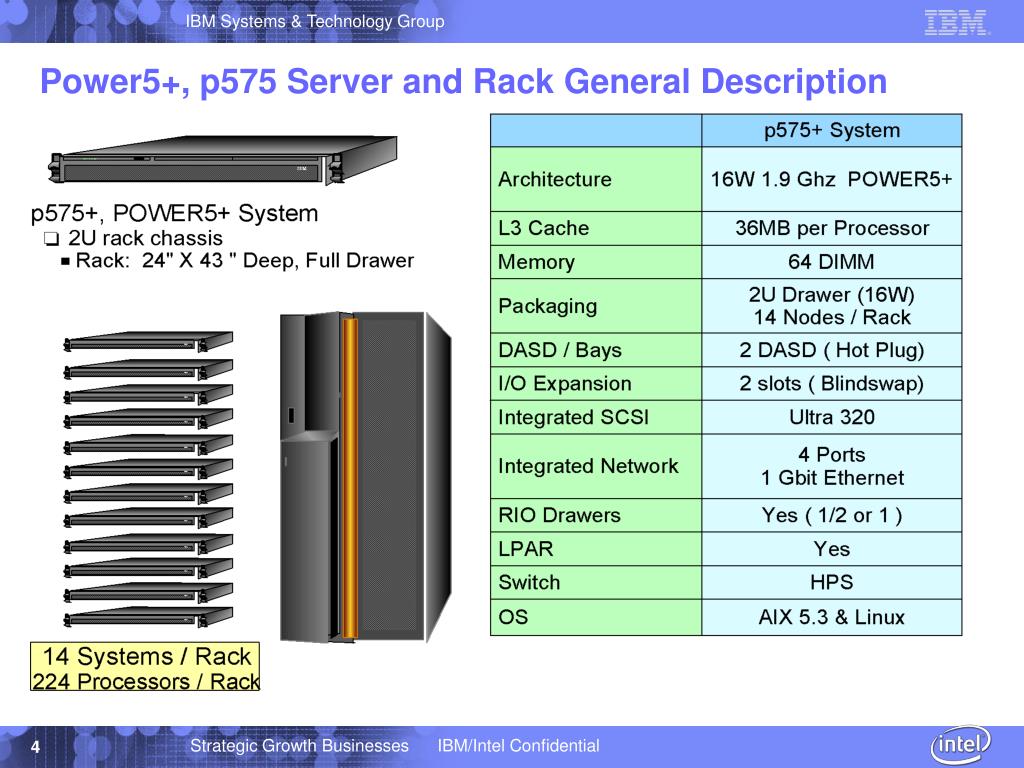Click the 'Integrated Network' row label
This screenshot has width=1024, height=768.
pyautogui.click(x=596, y=466)
